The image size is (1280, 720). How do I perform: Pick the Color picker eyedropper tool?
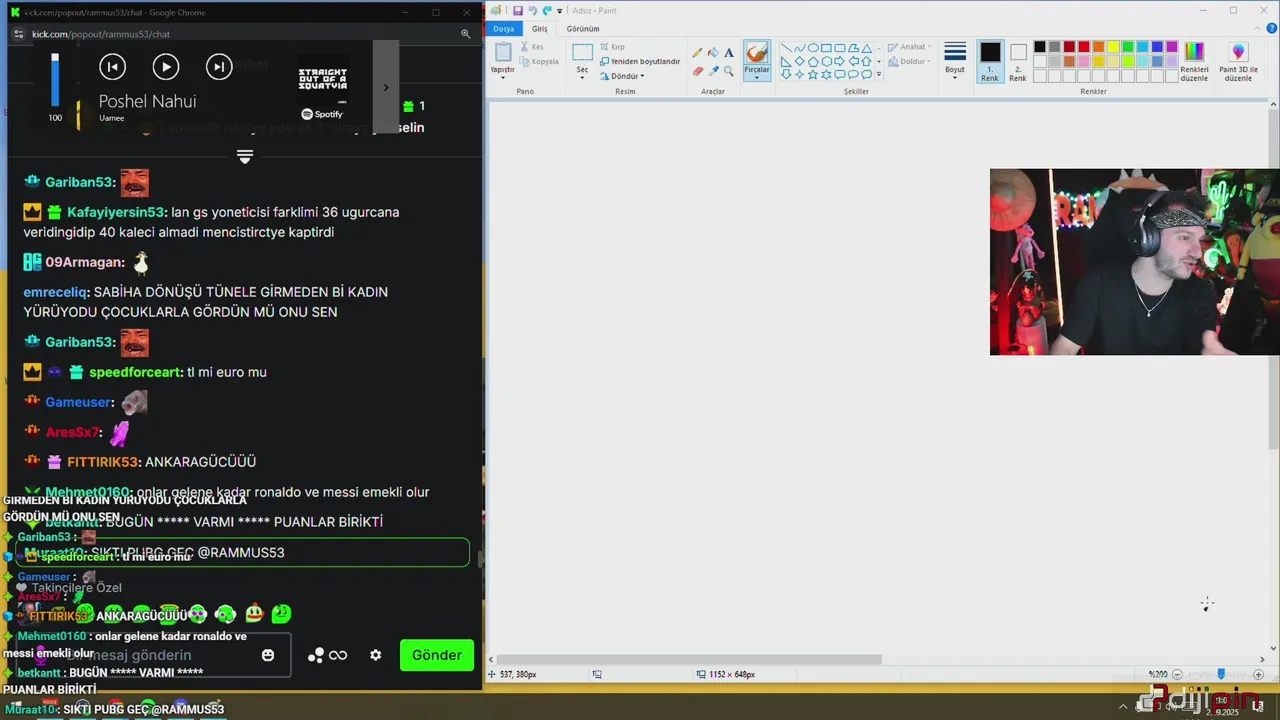[x=713, y=71]
